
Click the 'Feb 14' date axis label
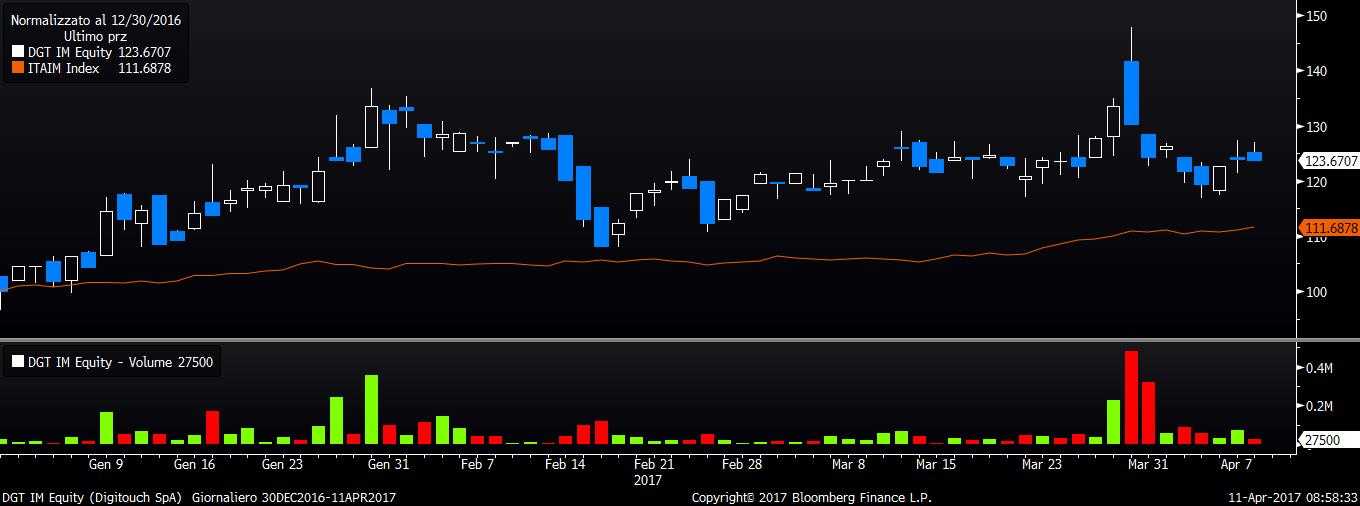tap(565, 465)
